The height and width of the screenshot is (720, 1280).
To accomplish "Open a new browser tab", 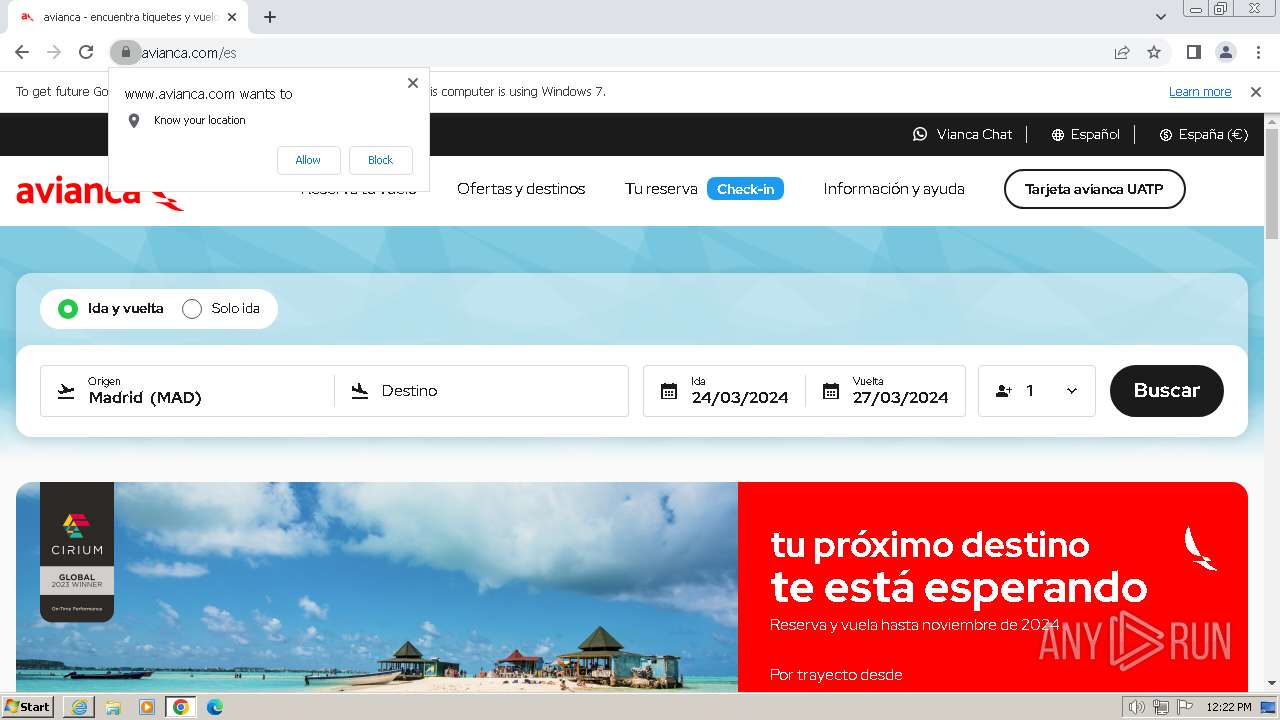I will [x=270, y=17].
